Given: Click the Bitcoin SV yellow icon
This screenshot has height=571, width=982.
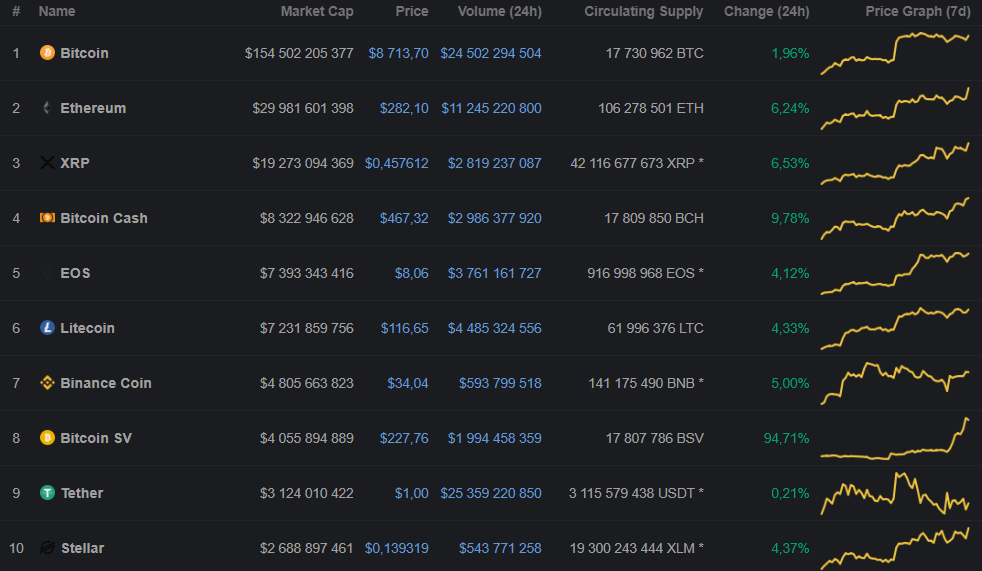Looking at the screenshot, I should (x=47, y=438).
